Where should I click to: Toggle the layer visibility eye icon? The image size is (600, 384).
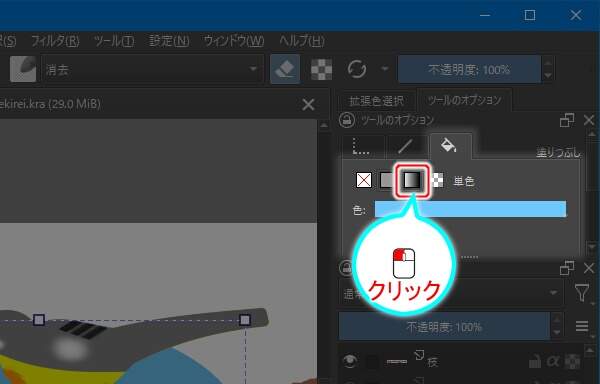click(x=350, y=361)
